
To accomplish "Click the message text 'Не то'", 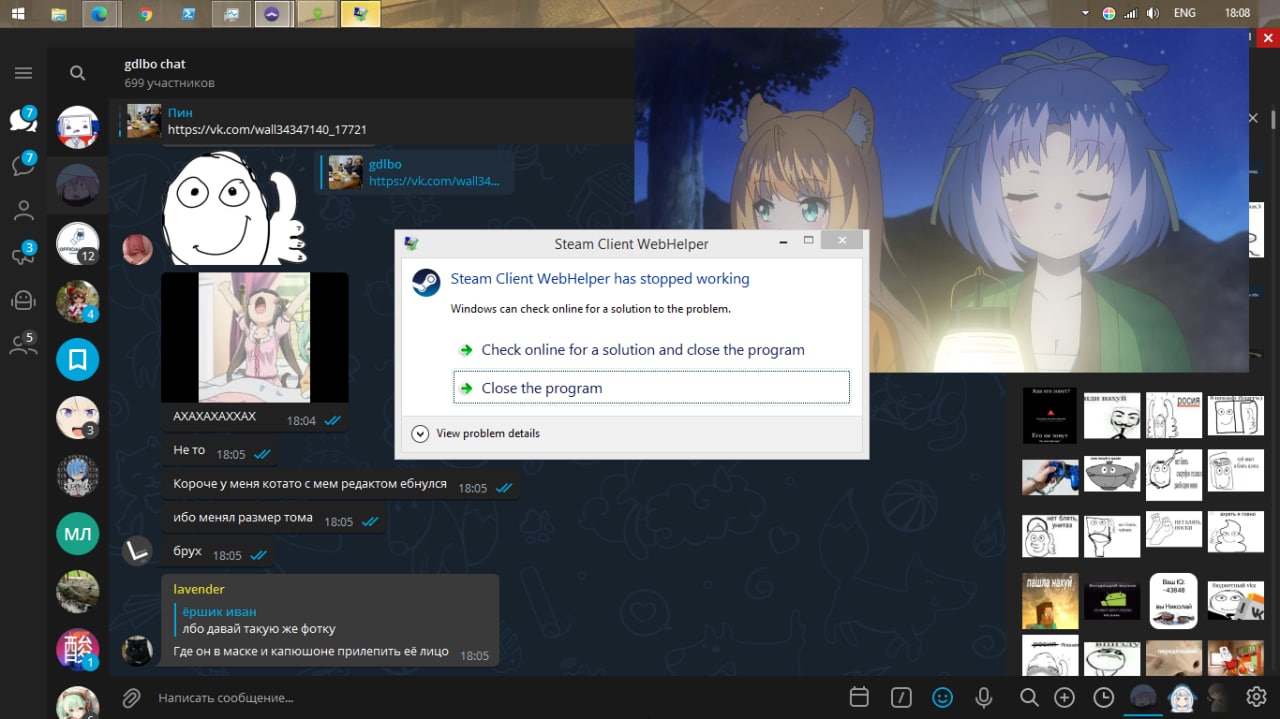I will tap(189, 450).
